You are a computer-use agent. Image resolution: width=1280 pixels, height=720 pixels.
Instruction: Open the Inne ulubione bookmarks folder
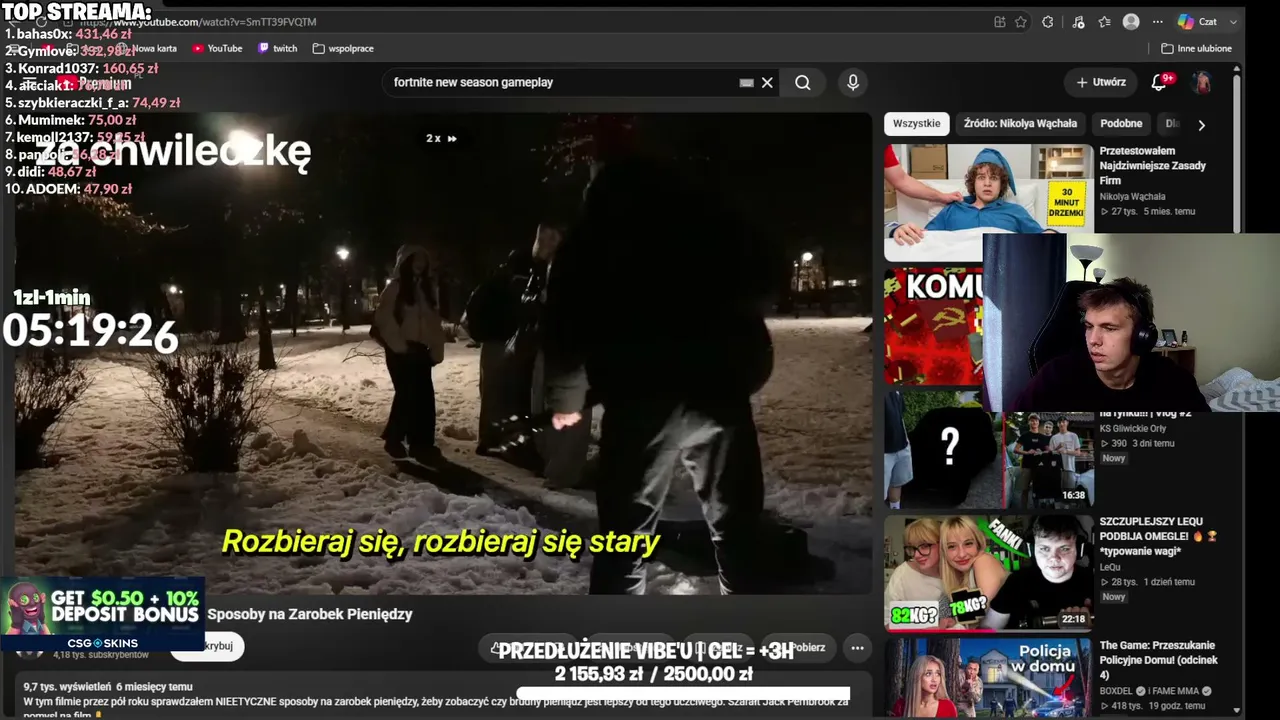pyautogui.click(x=1197, y=48)
